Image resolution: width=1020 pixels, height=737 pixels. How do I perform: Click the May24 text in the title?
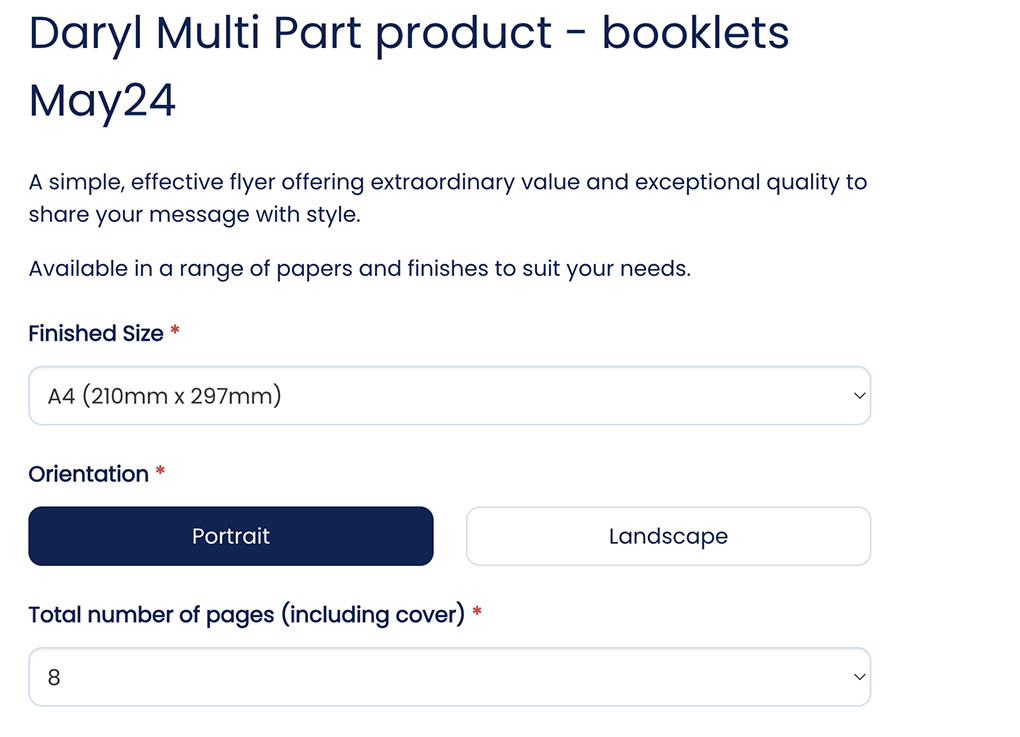click(x=102, y=101)
